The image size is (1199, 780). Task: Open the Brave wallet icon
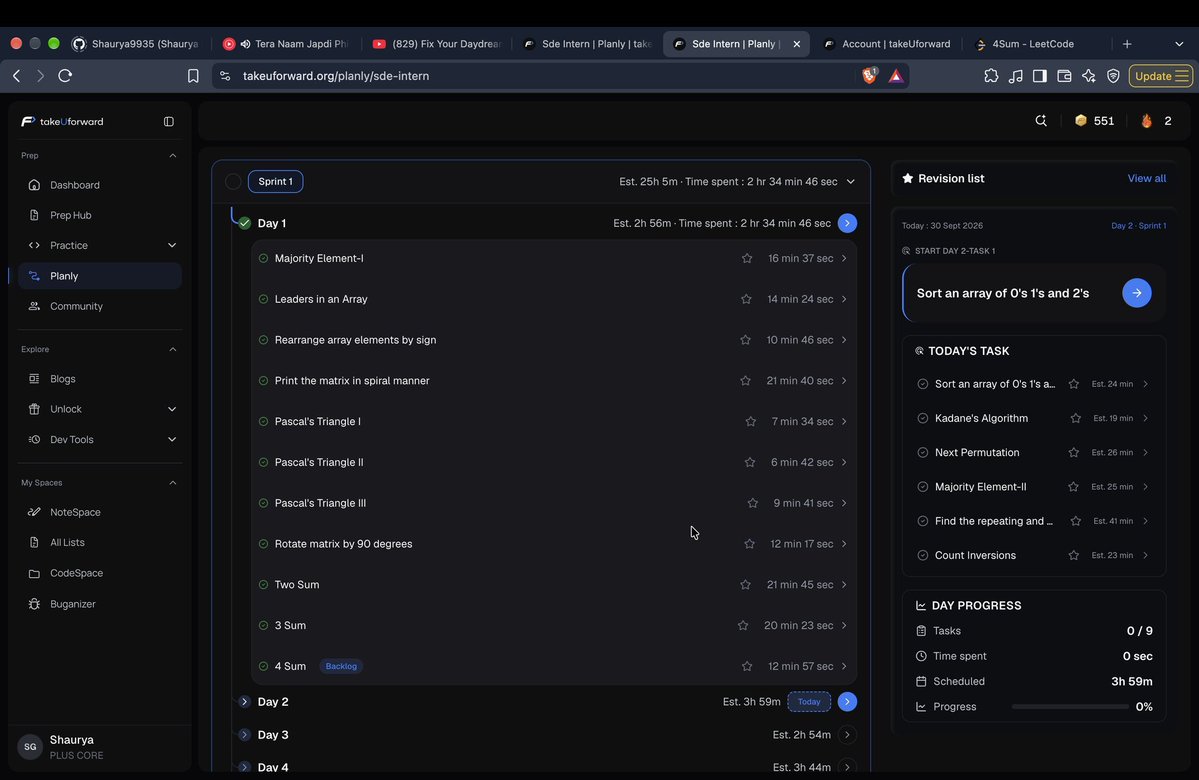[x=1064, y=76]
